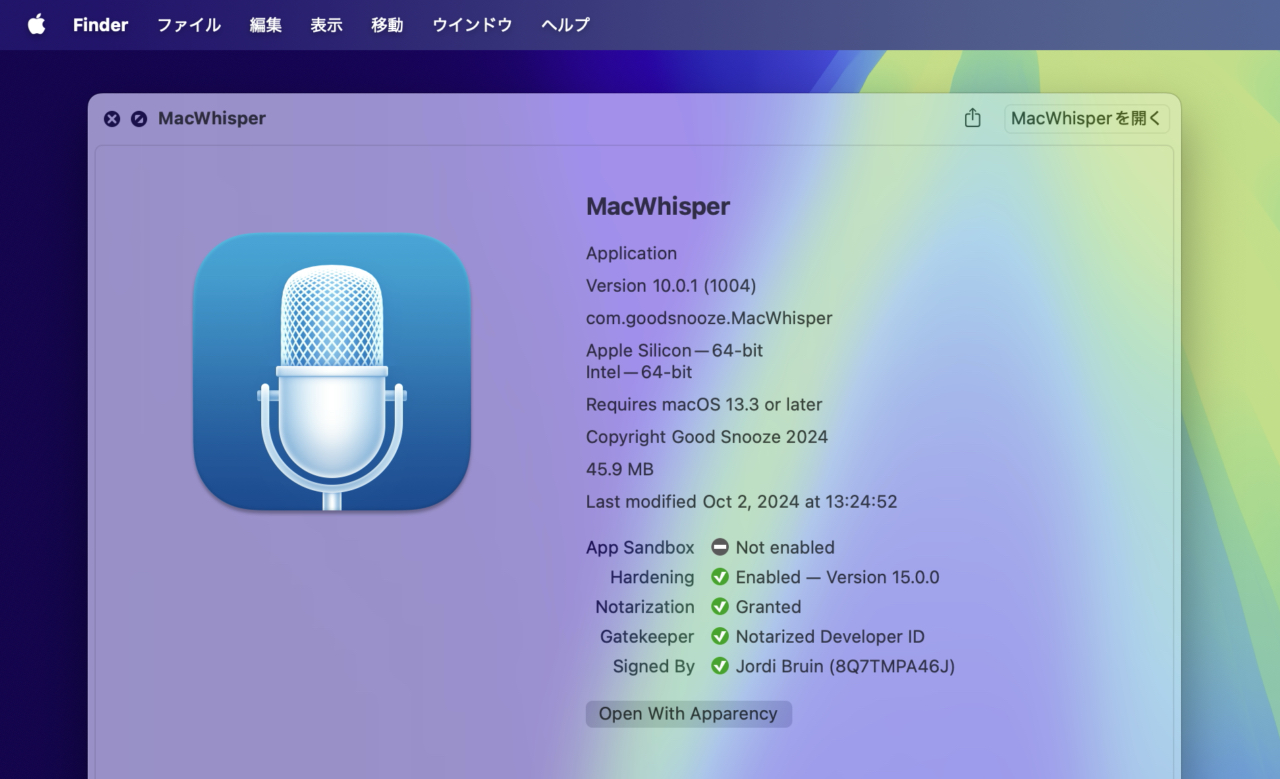Open the 編集 menu
Image resolution: width=1280 pixels, height=779 pixels.
coord(266,25)
